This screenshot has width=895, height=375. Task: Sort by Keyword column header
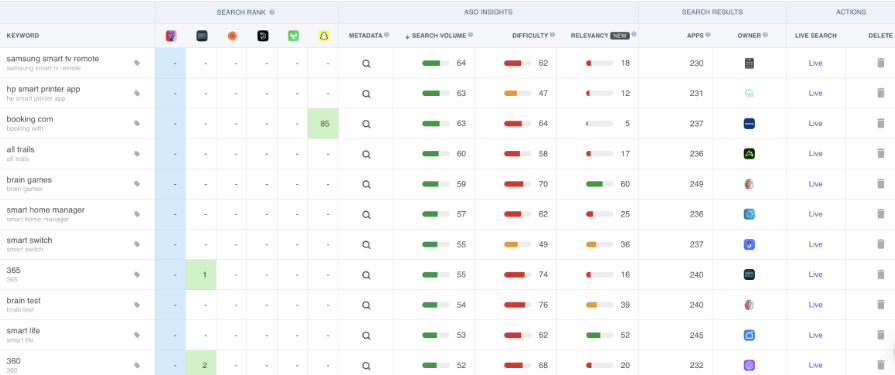point(23,35)
